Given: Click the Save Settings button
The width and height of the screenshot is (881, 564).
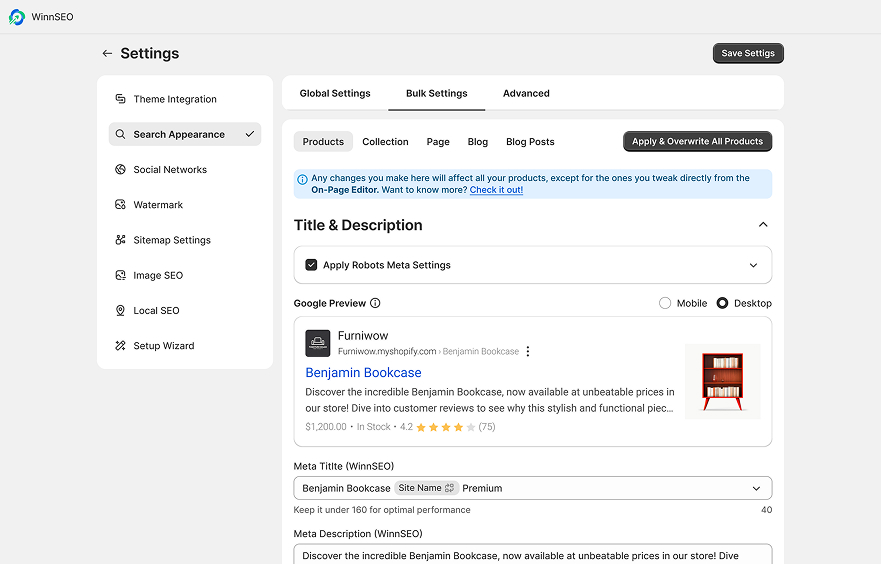Looking at the screenshot, I should [748, 53].
